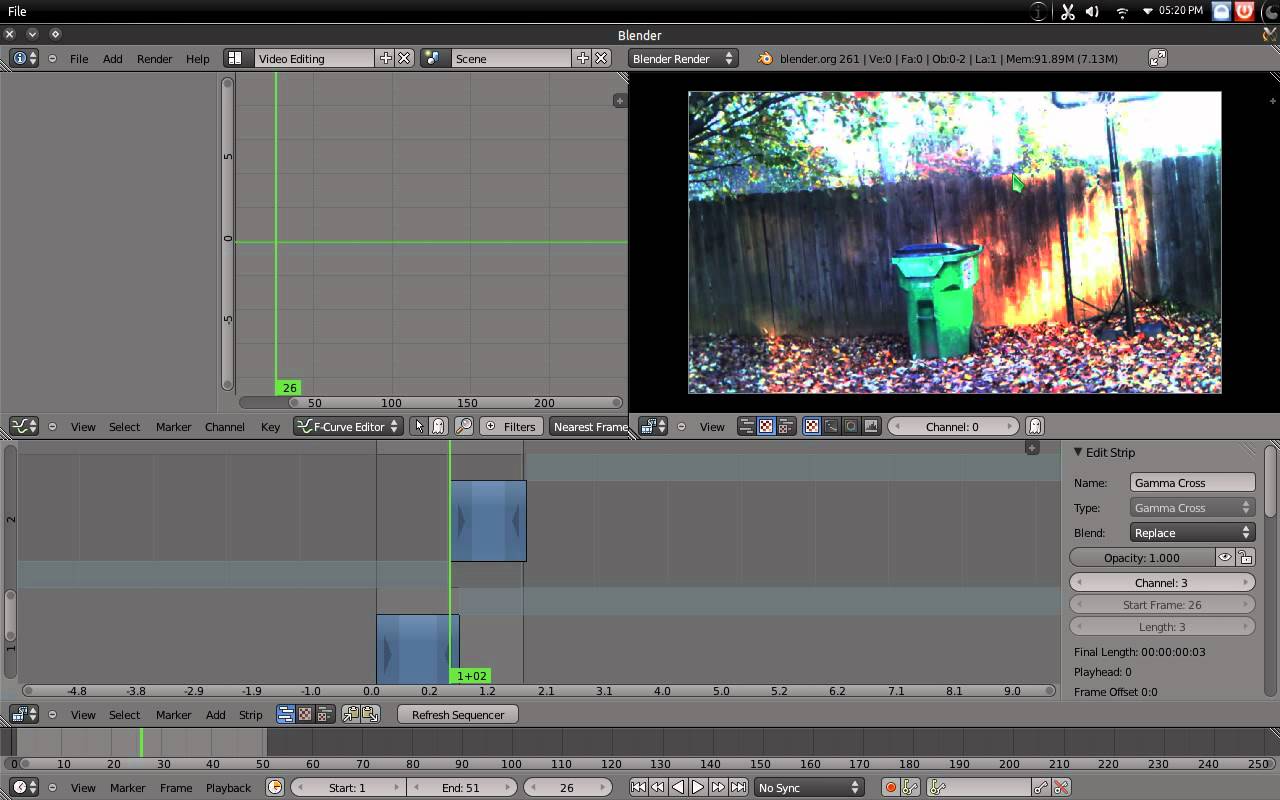Jump to the start frame
The height and width of the screenshot is (800, 1280).
click(x=638, y=787)
